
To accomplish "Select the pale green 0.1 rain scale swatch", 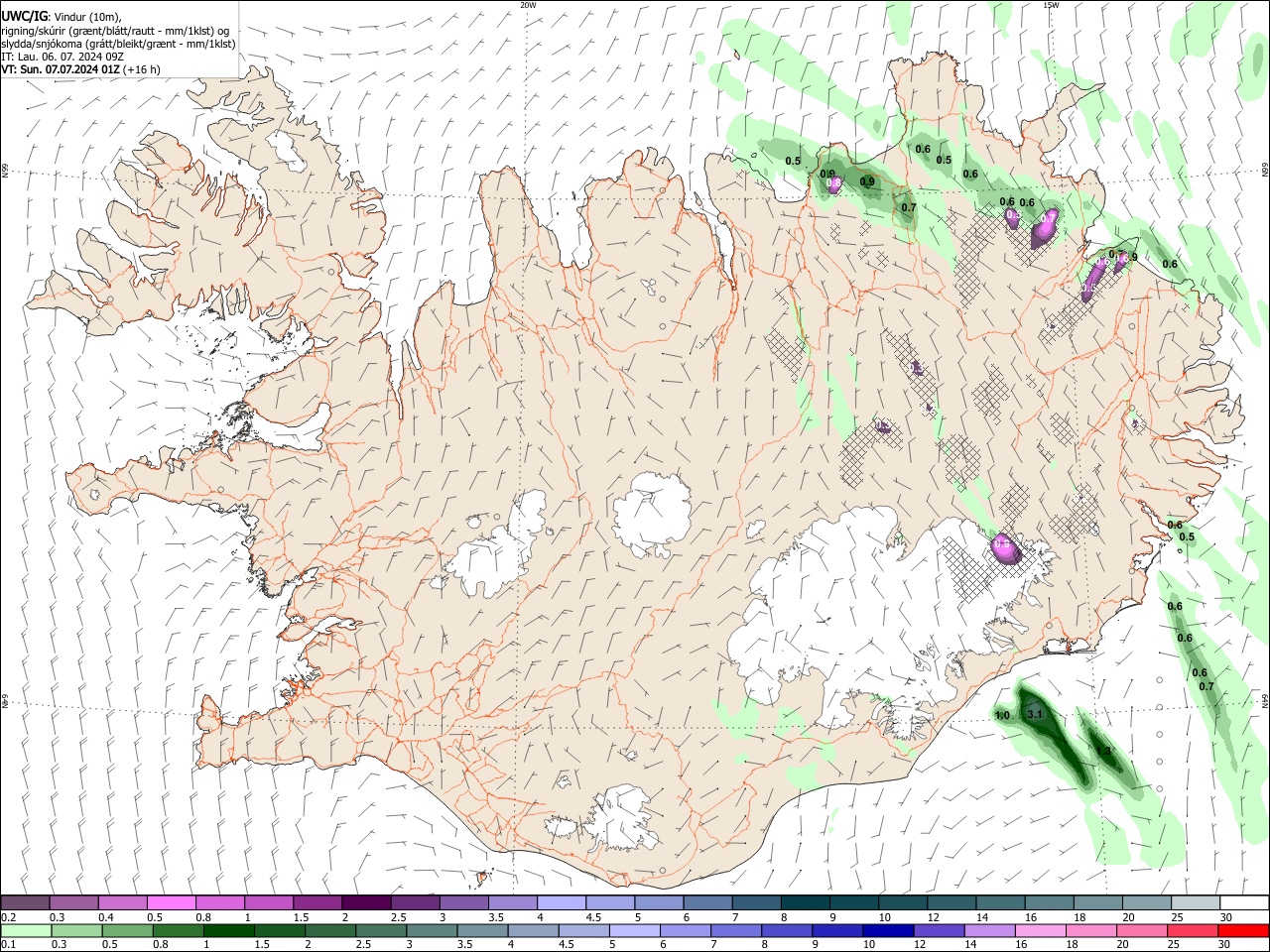I will (25, 930).
